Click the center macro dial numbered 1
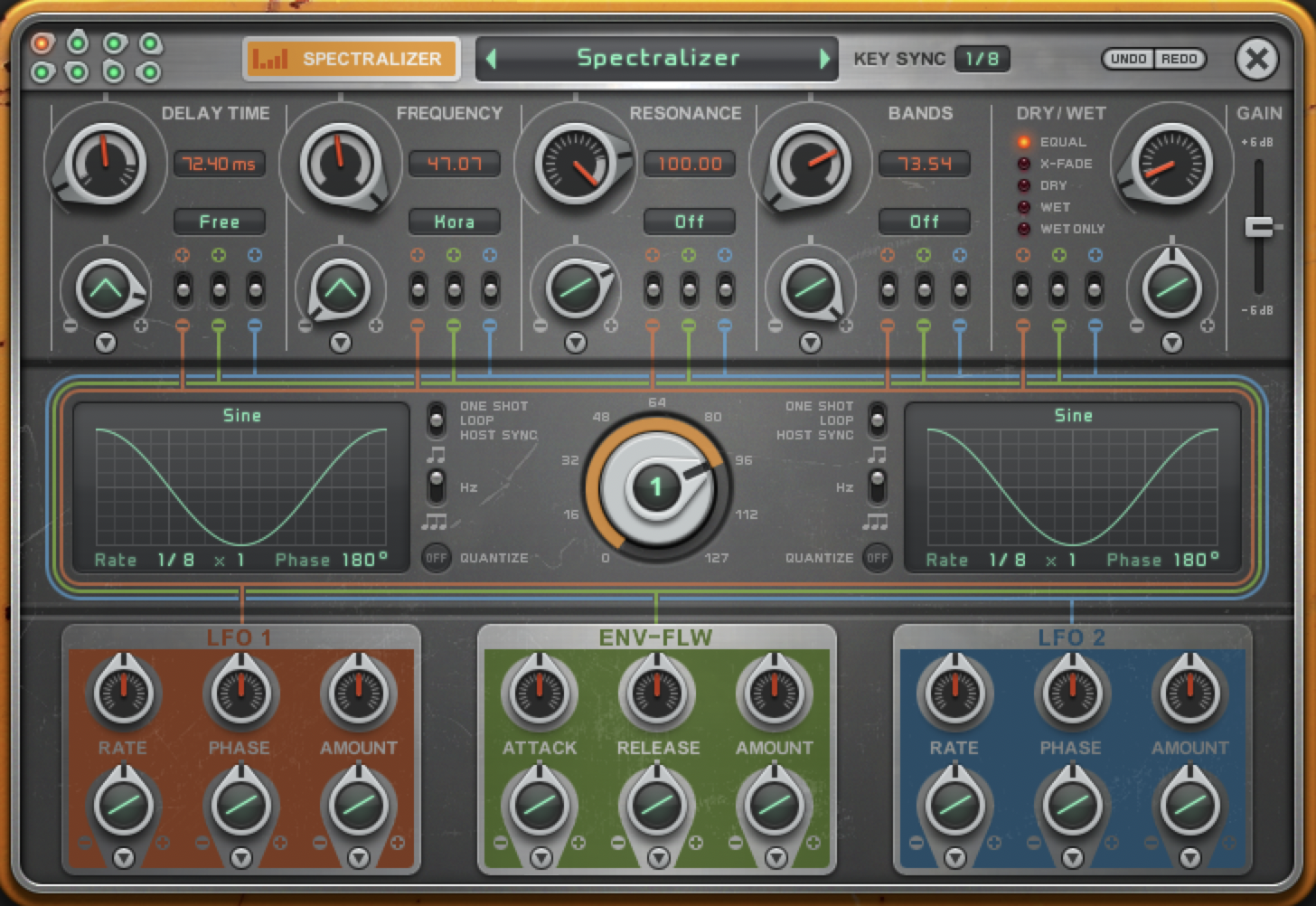 (x=657, y=488)
